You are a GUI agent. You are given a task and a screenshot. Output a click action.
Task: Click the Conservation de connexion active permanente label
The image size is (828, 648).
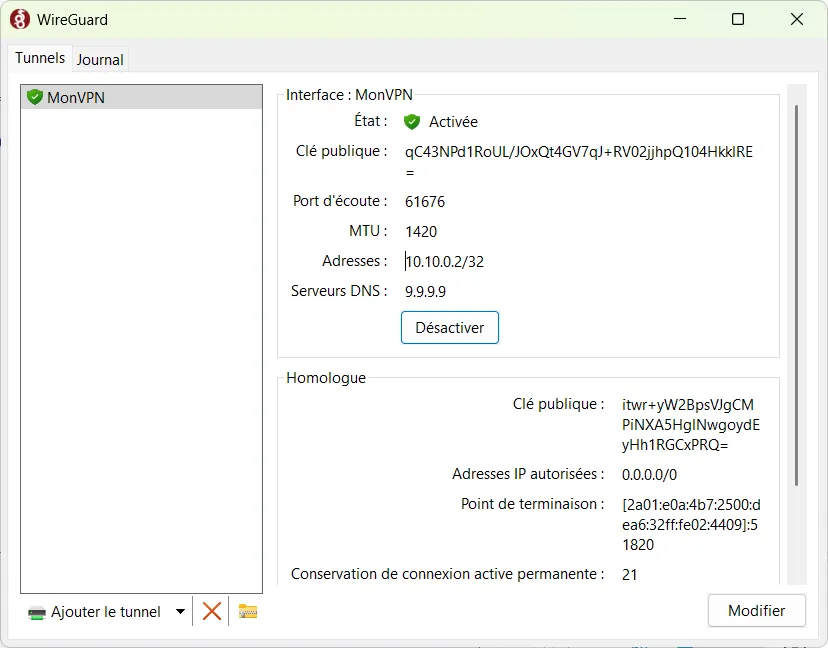(x=447, y=574)
